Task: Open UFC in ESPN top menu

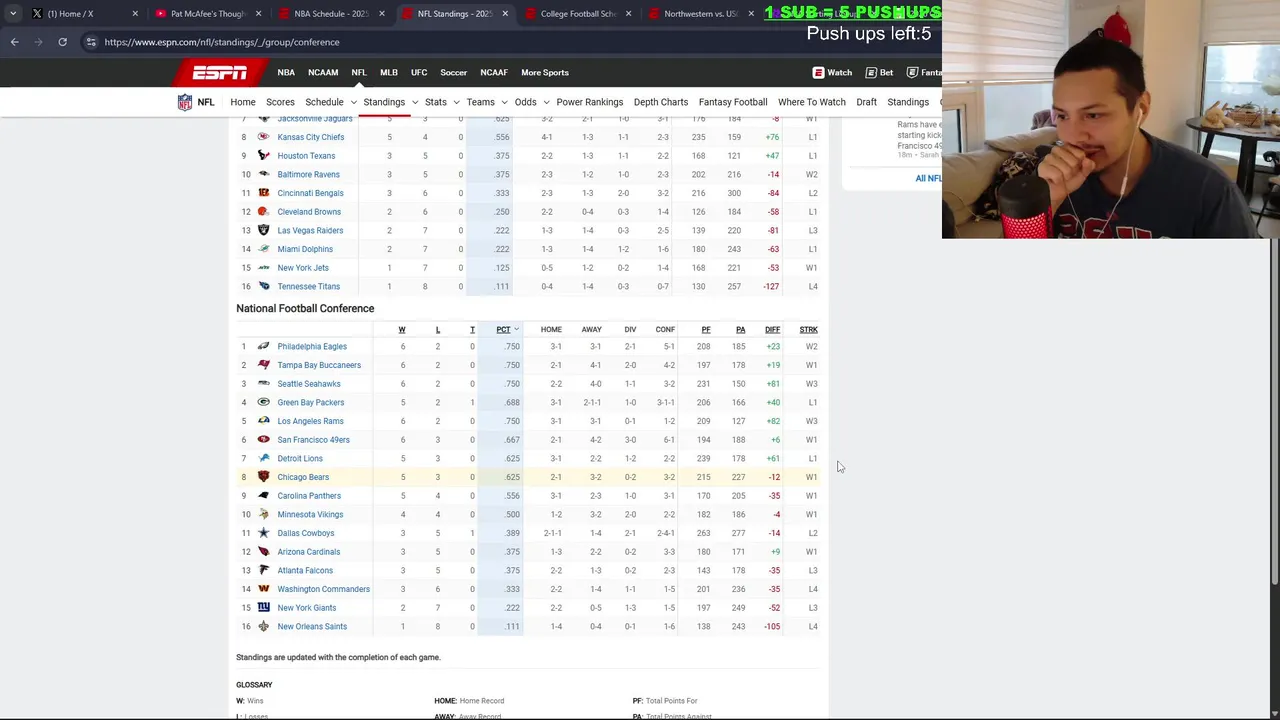Action: pos(419,73)
